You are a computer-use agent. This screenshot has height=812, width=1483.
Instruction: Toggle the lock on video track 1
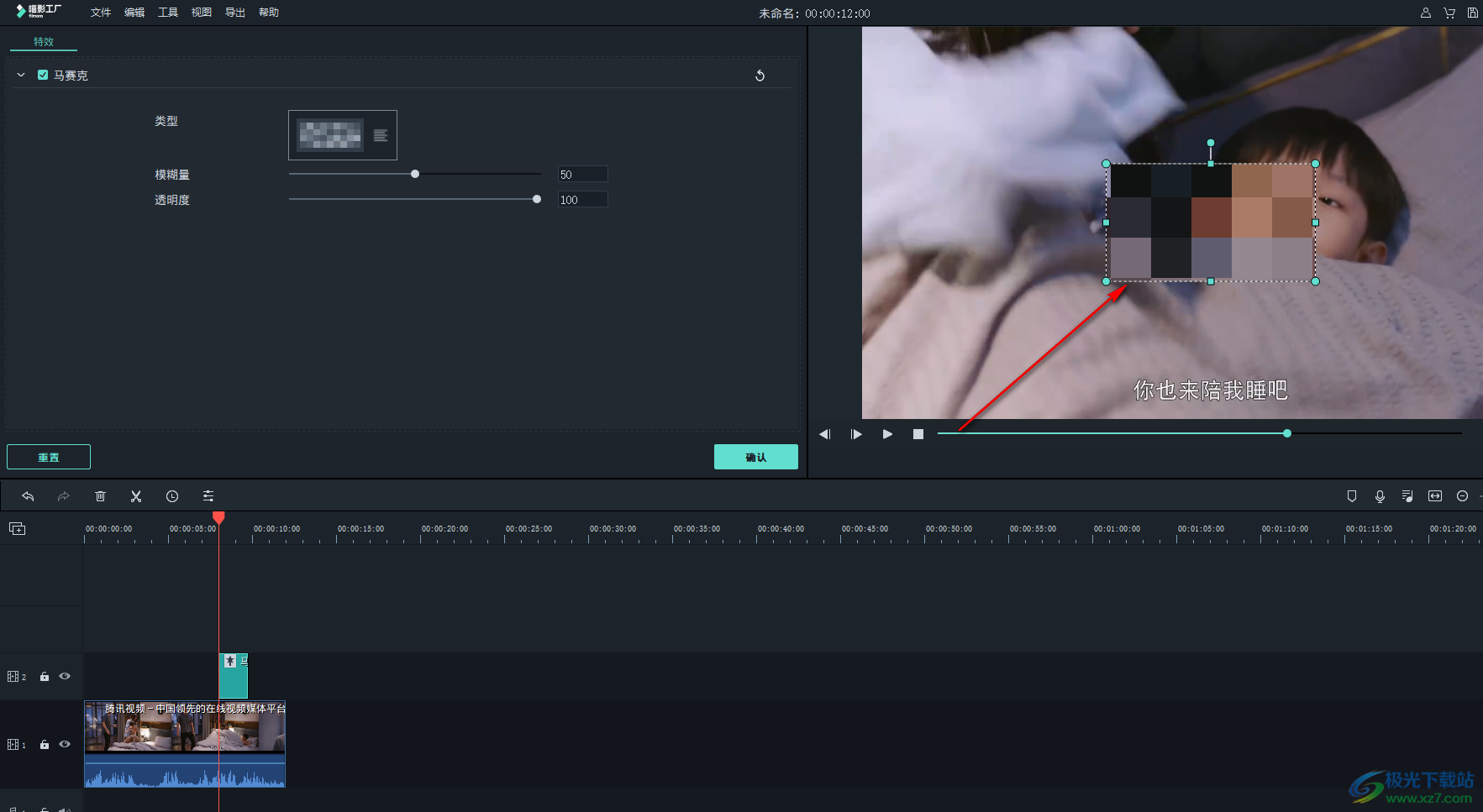pyautogui.click(x=45, y=745)
